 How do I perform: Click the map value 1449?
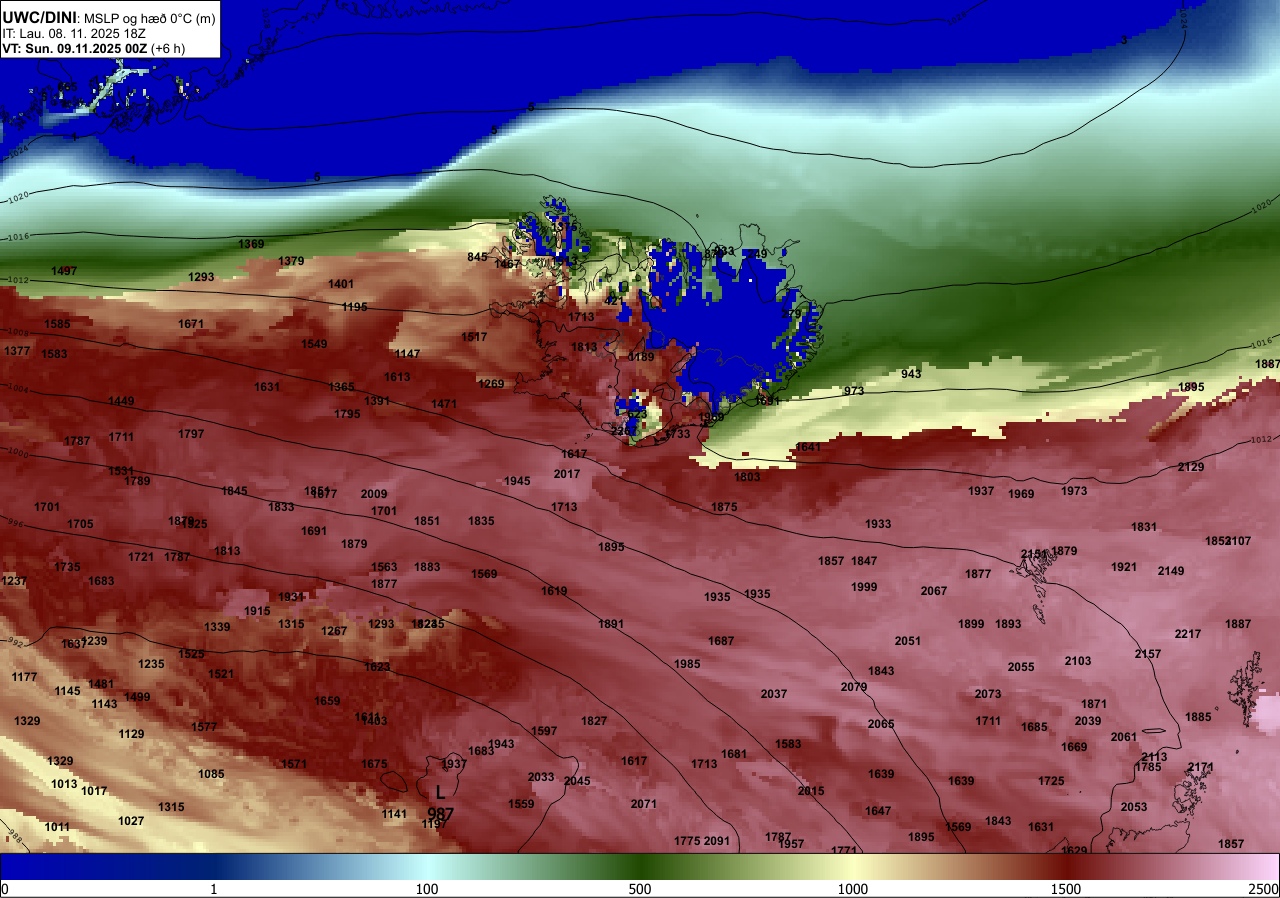121,401
